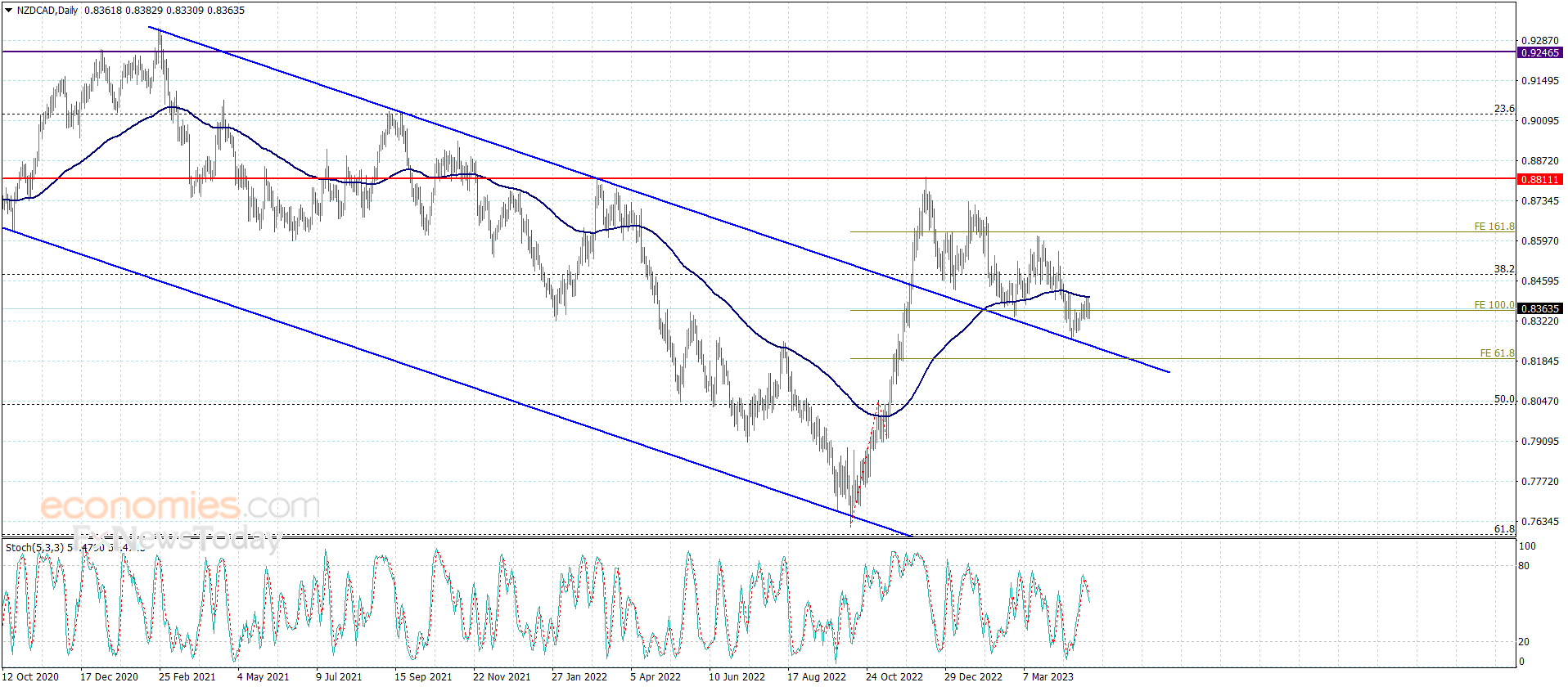Click the 0.80470 price axis label
Image resolution: width=1568 pixels, height=687 pixels.
click(1539, 402)
